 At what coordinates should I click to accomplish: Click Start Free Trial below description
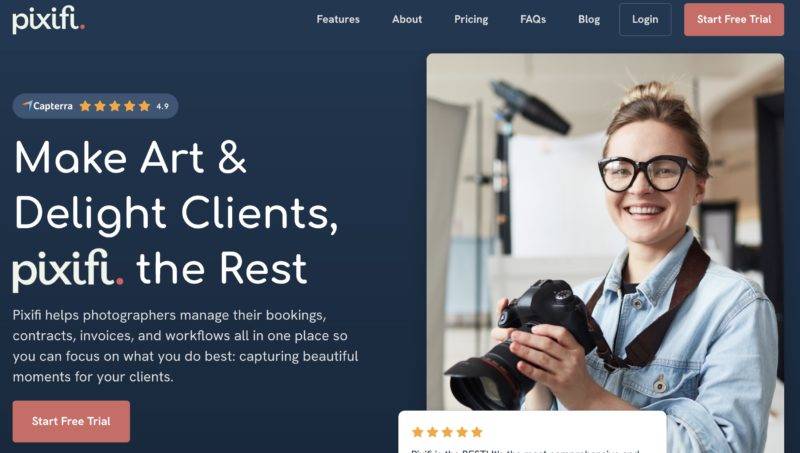tap(71, 421)
